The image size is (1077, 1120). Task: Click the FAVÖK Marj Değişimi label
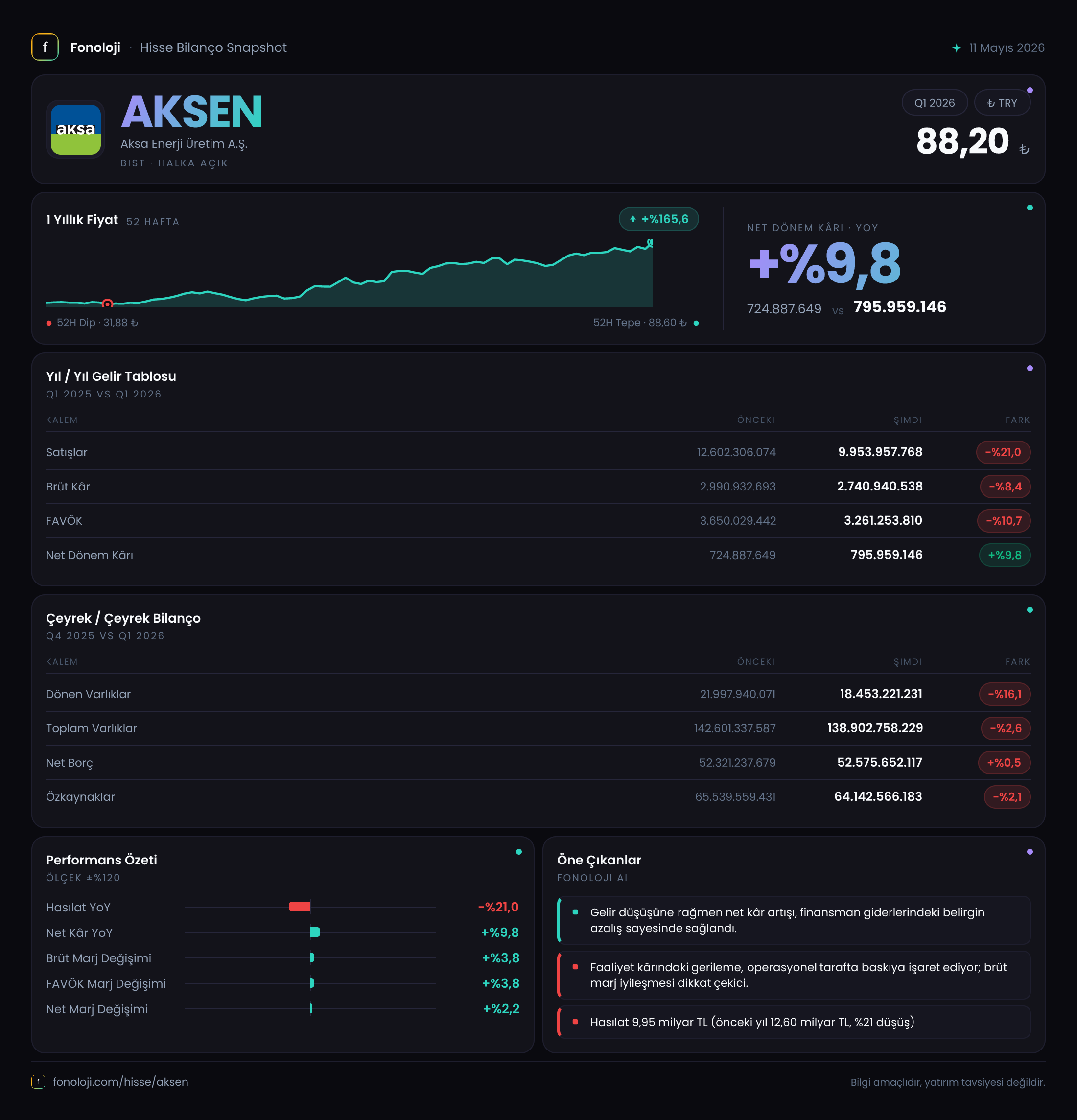point(106,983)
